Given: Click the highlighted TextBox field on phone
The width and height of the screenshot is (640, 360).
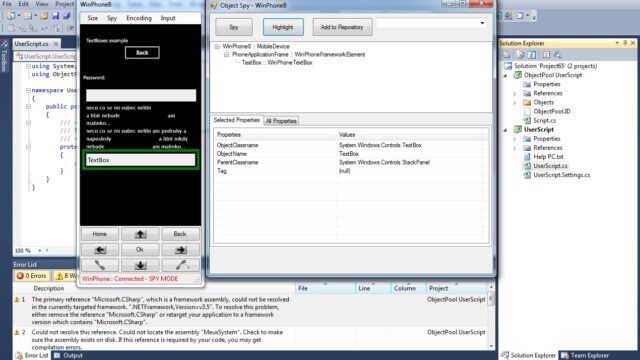Looking at the screenshot, I should pos(141,160).
